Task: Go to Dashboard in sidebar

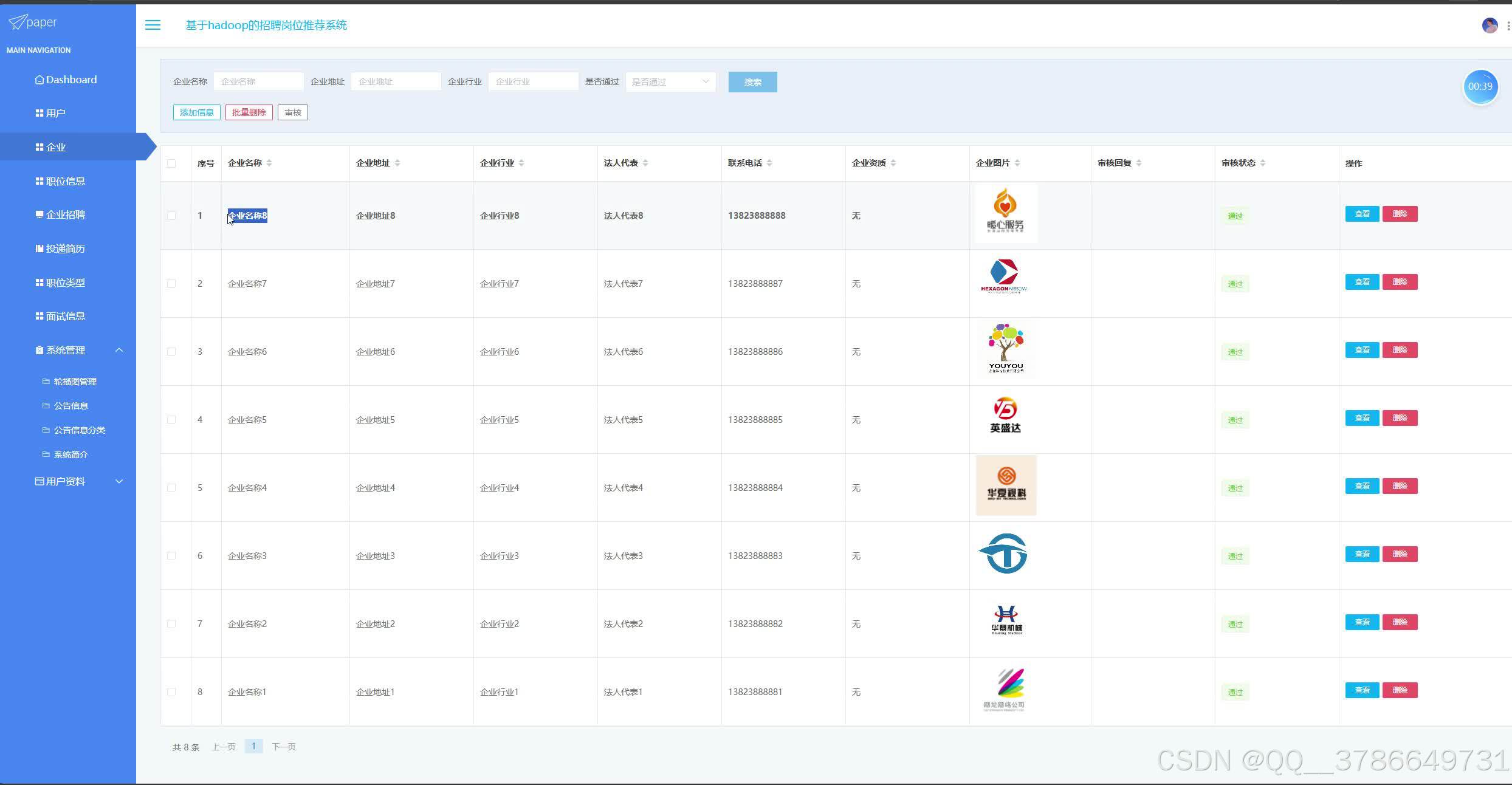Action: 66,80
